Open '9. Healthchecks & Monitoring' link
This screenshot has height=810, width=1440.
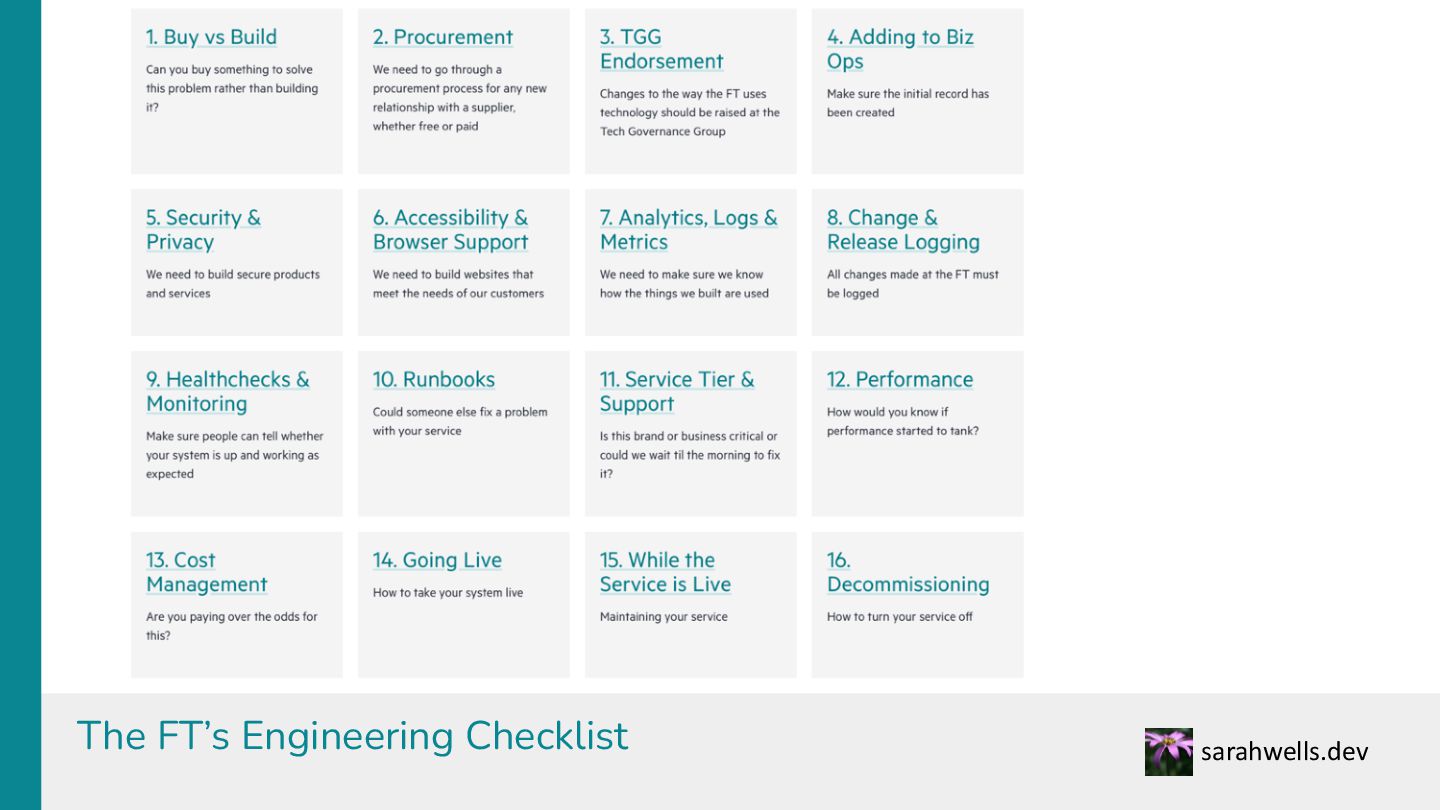tap(228, 391)
